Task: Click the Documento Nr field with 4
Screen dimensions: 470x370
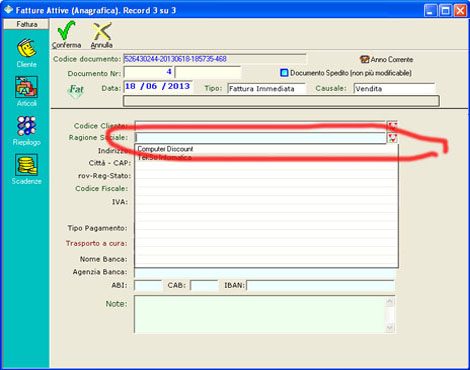Action: click(149, 72)
